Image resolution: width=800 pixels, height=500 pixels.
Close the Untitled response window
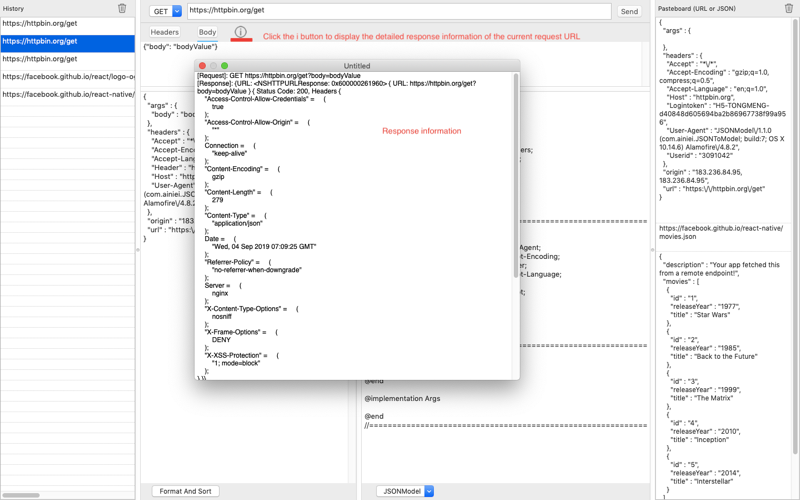pyautogui.click(x=202, y=66)
